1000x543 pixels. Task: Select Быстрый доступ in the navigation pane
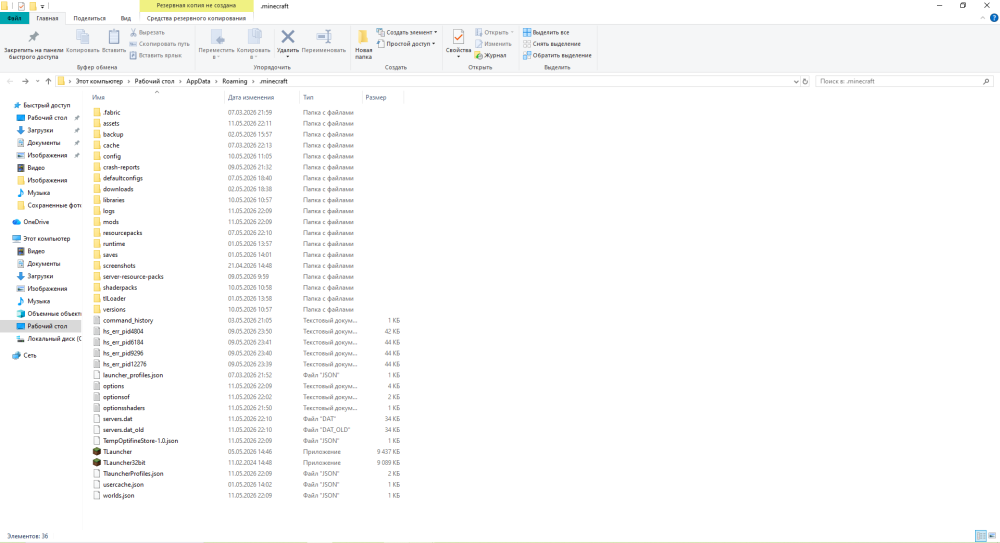click(46, 105)
